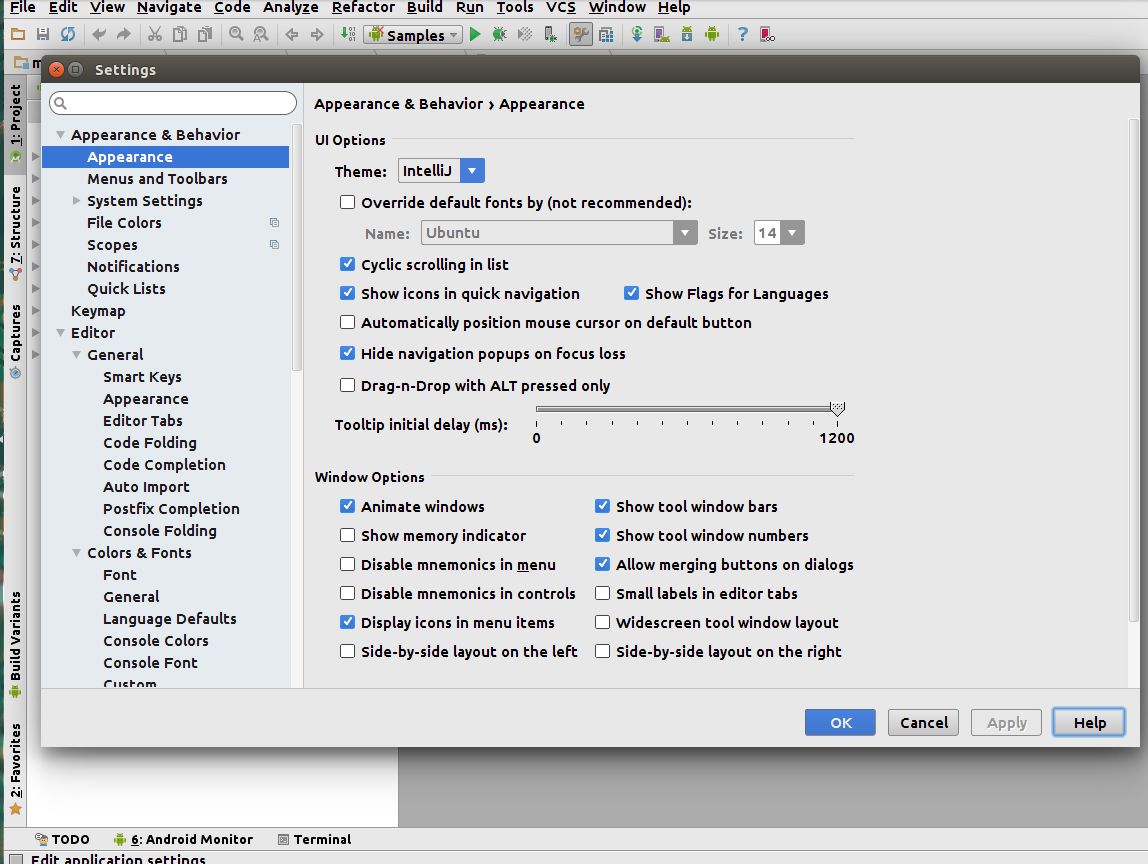Click the Save All floppy disk icon

click(x=42, y=34)
